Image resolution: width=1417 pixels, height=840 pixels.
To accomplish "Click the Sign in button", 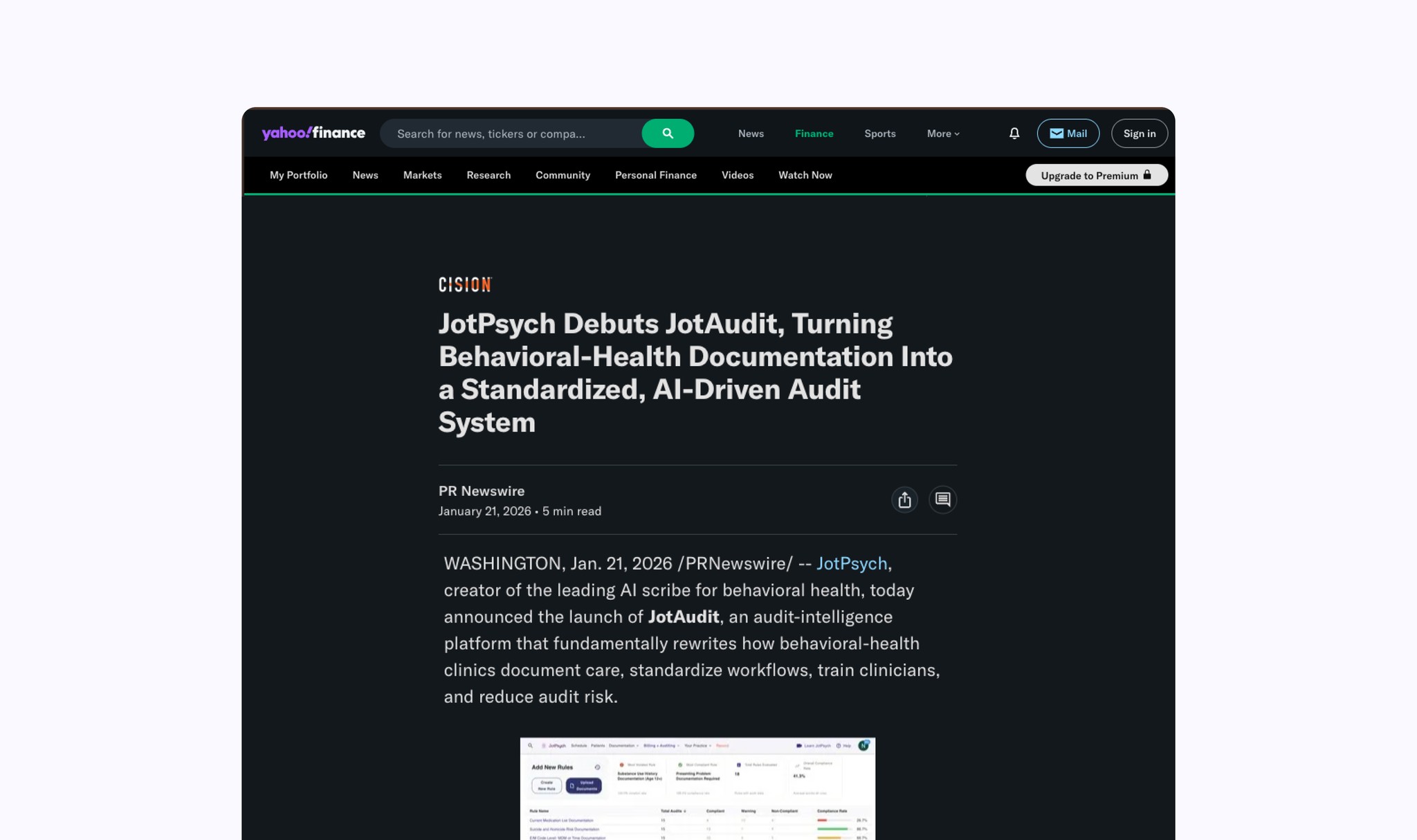I will [x=1139, y=133].
